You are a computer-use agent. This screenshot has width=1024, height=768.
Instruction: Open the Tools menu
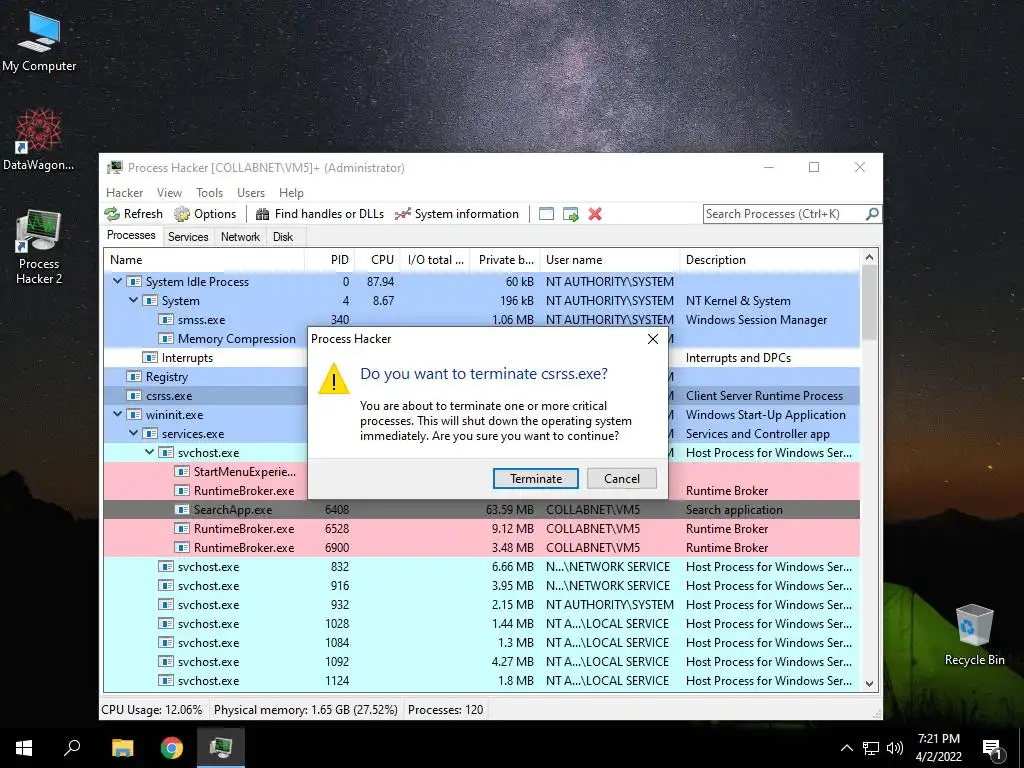210,193
